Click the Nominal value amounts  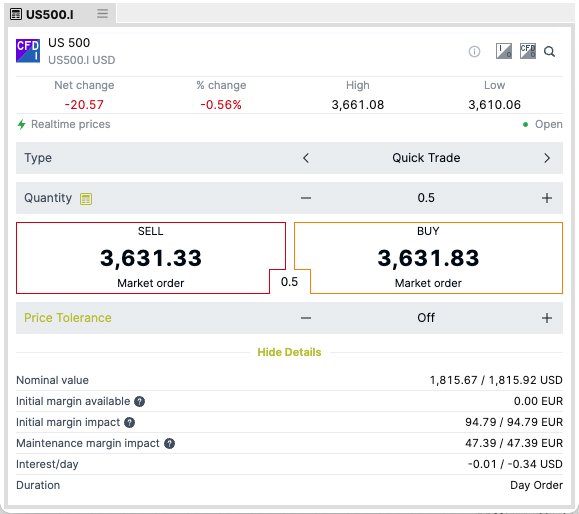(496, 380)
